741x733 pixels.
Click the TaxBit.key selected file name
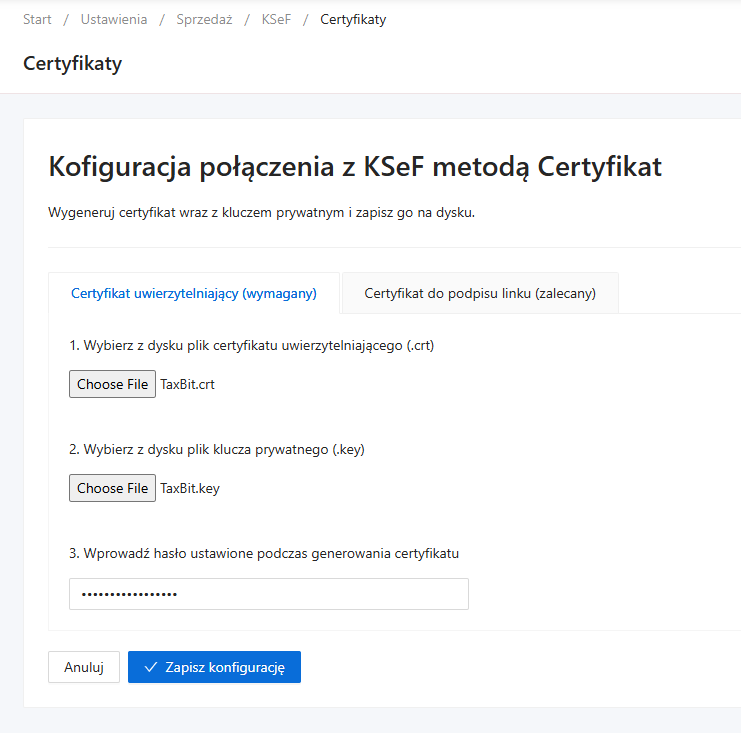tap(190, 488)
